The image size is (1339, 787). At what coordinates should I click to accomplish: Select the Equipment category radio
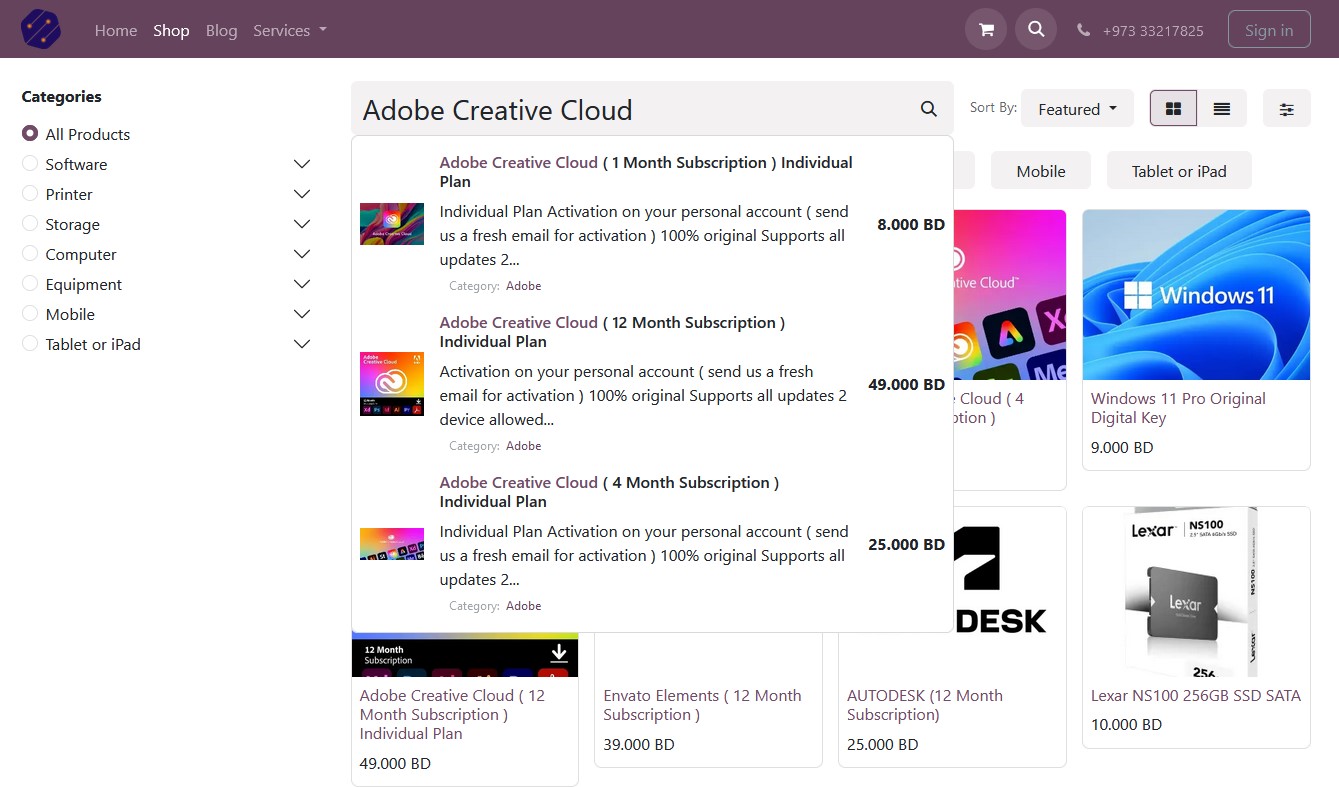(30, 283)
